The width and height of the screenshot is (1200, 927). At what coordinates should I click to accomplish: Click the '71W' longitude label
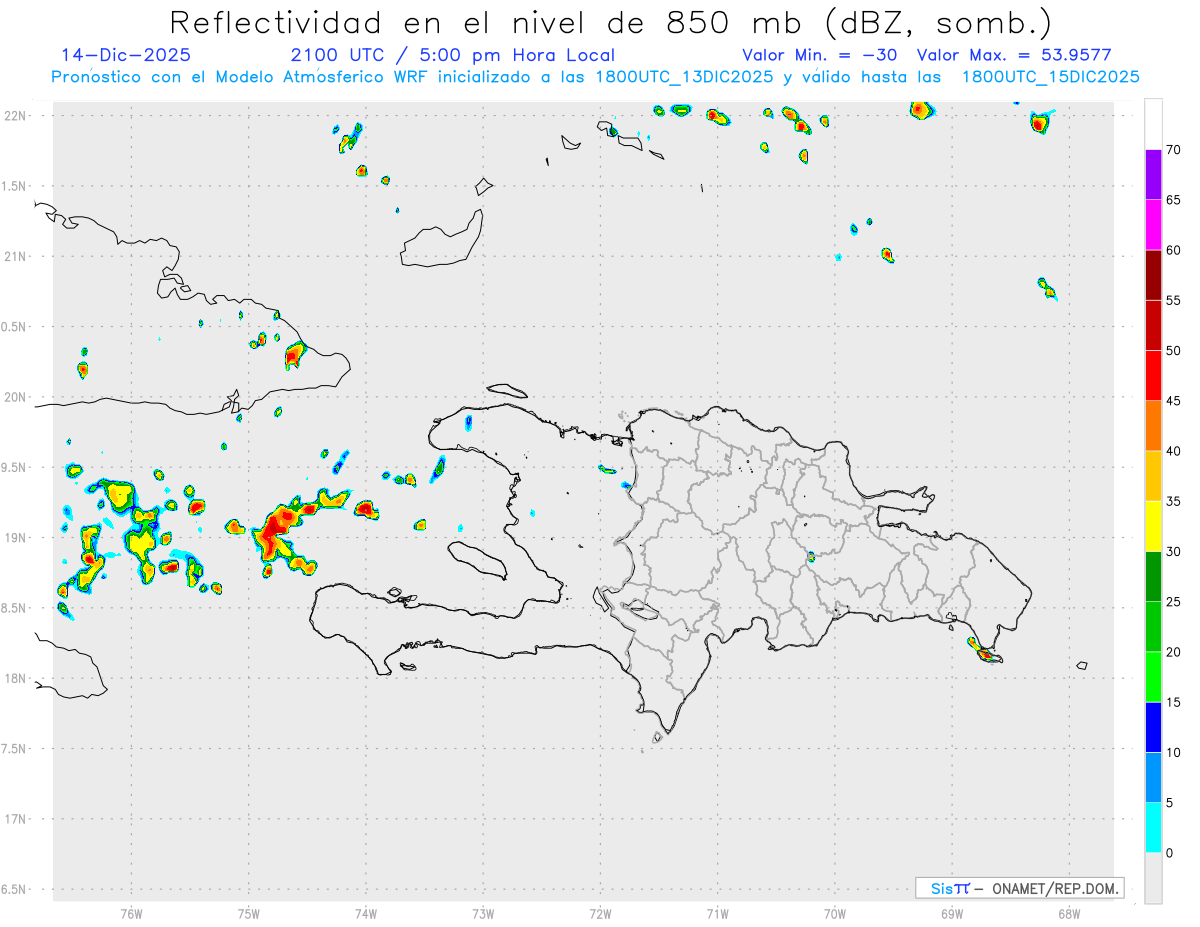(x=717, y=913)
